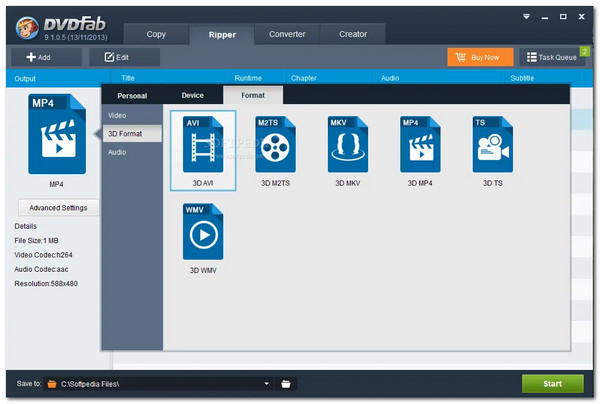Click the large MP4 output profile icon

pos(57,134)
